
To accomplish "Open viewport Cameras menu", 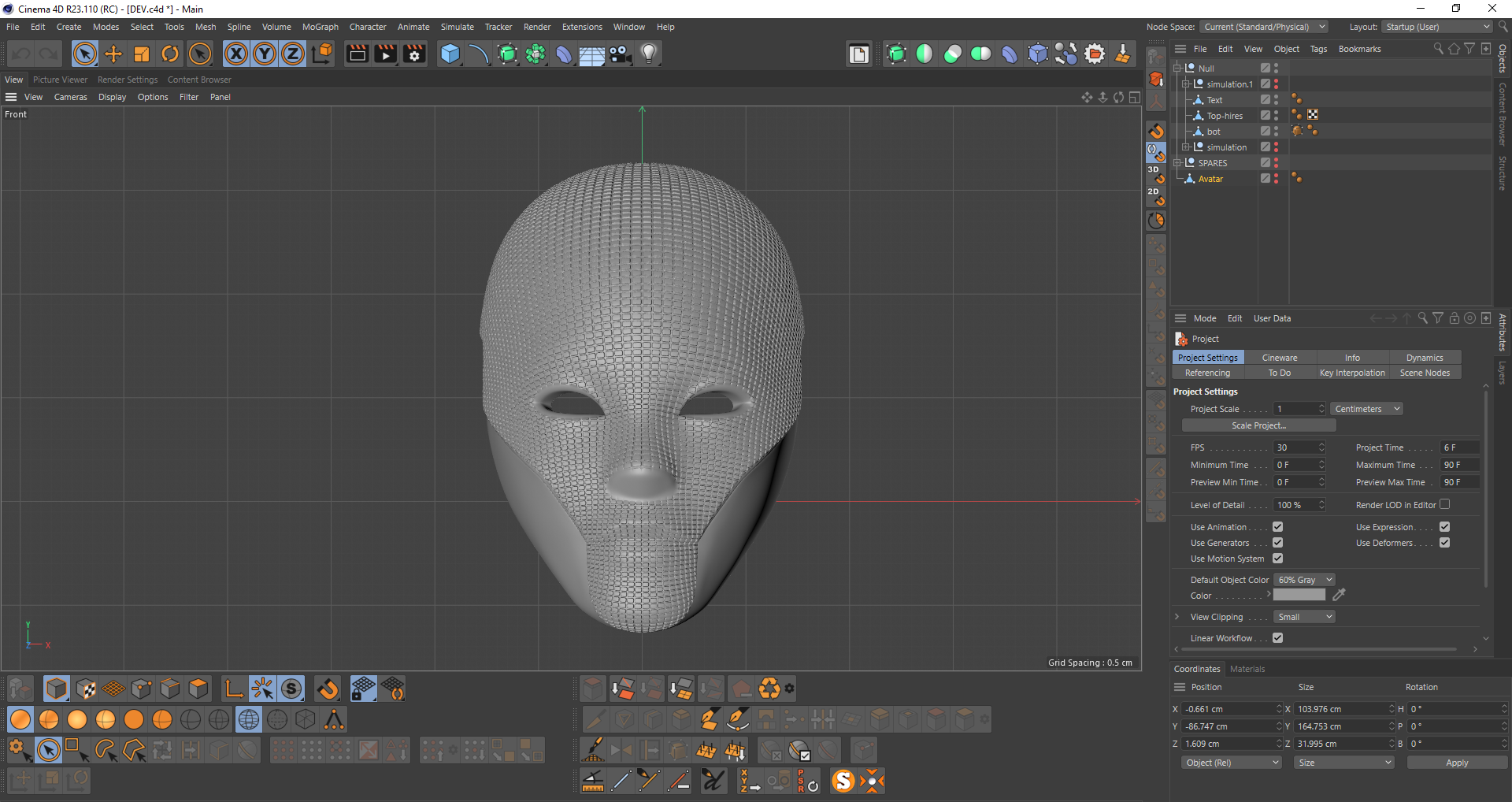I will click(71, 97).
